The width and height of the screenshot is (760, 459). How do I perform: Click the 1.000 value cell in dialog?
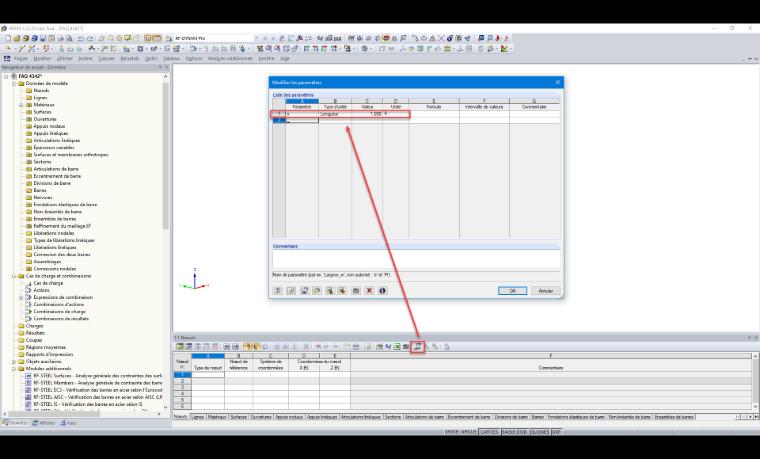[x=367, y=114]
